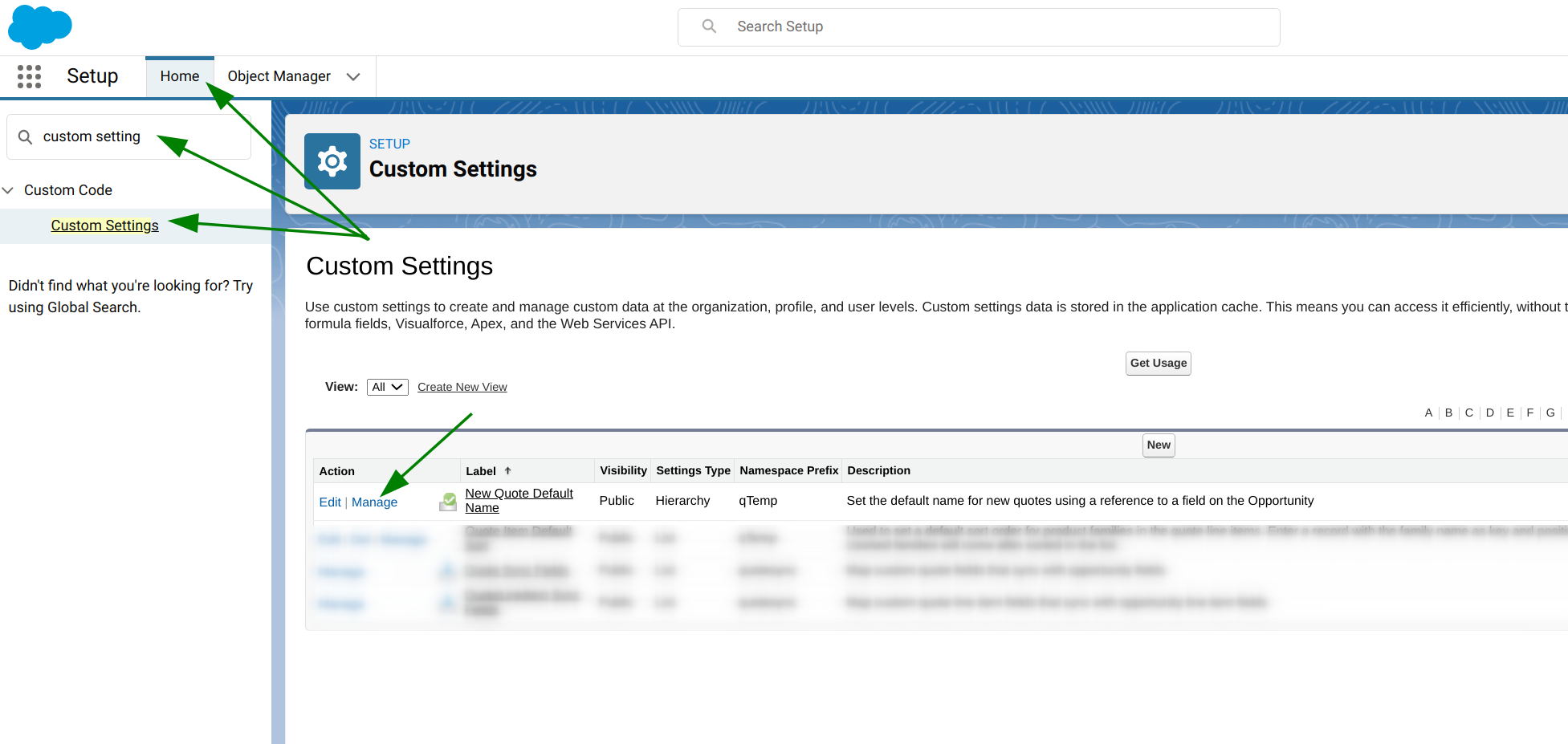Click the Namespace Prefix column header

789,471
